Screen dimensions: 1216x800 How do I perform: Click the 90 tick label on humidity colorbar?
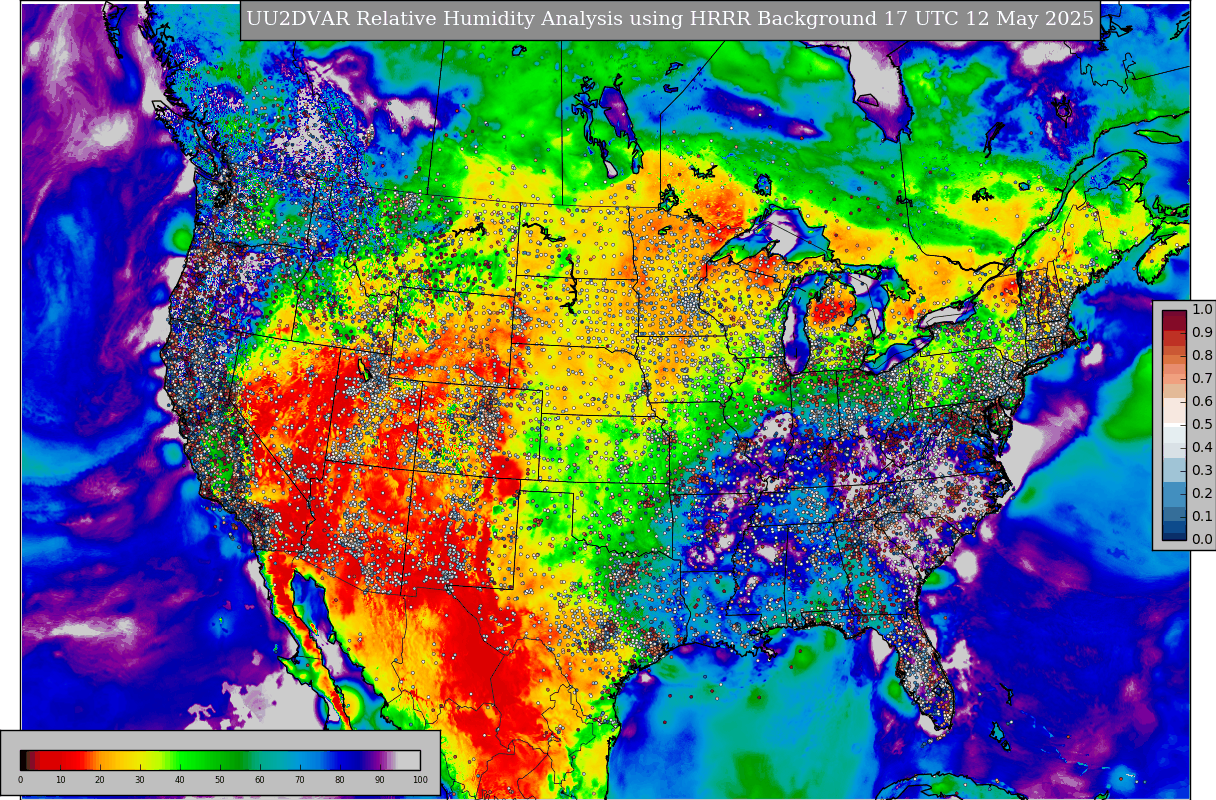coord(380,780)
